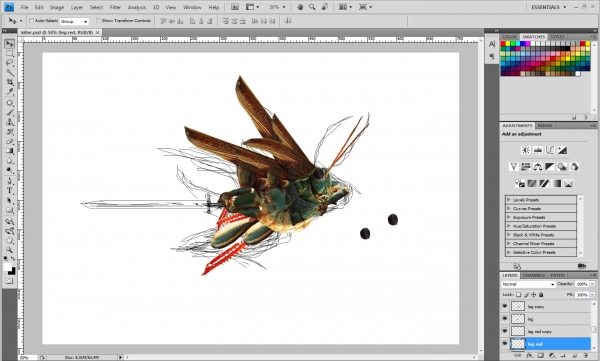
Task: Select the Zoom tool in the toolbox
Action: (x=10, y=250)
